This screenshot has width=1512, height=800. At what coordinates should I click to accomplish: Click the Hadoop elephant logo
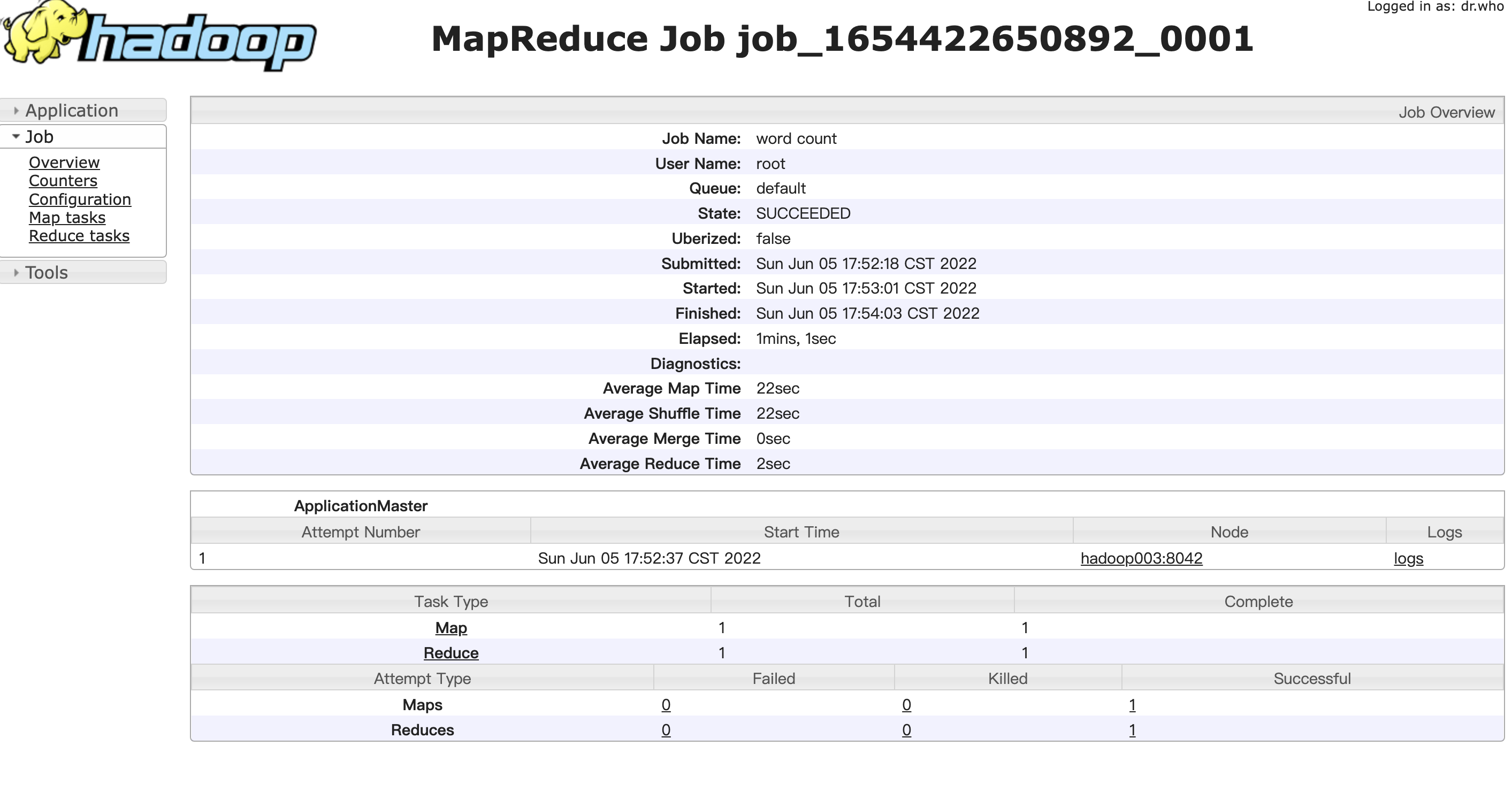(159, 36)
